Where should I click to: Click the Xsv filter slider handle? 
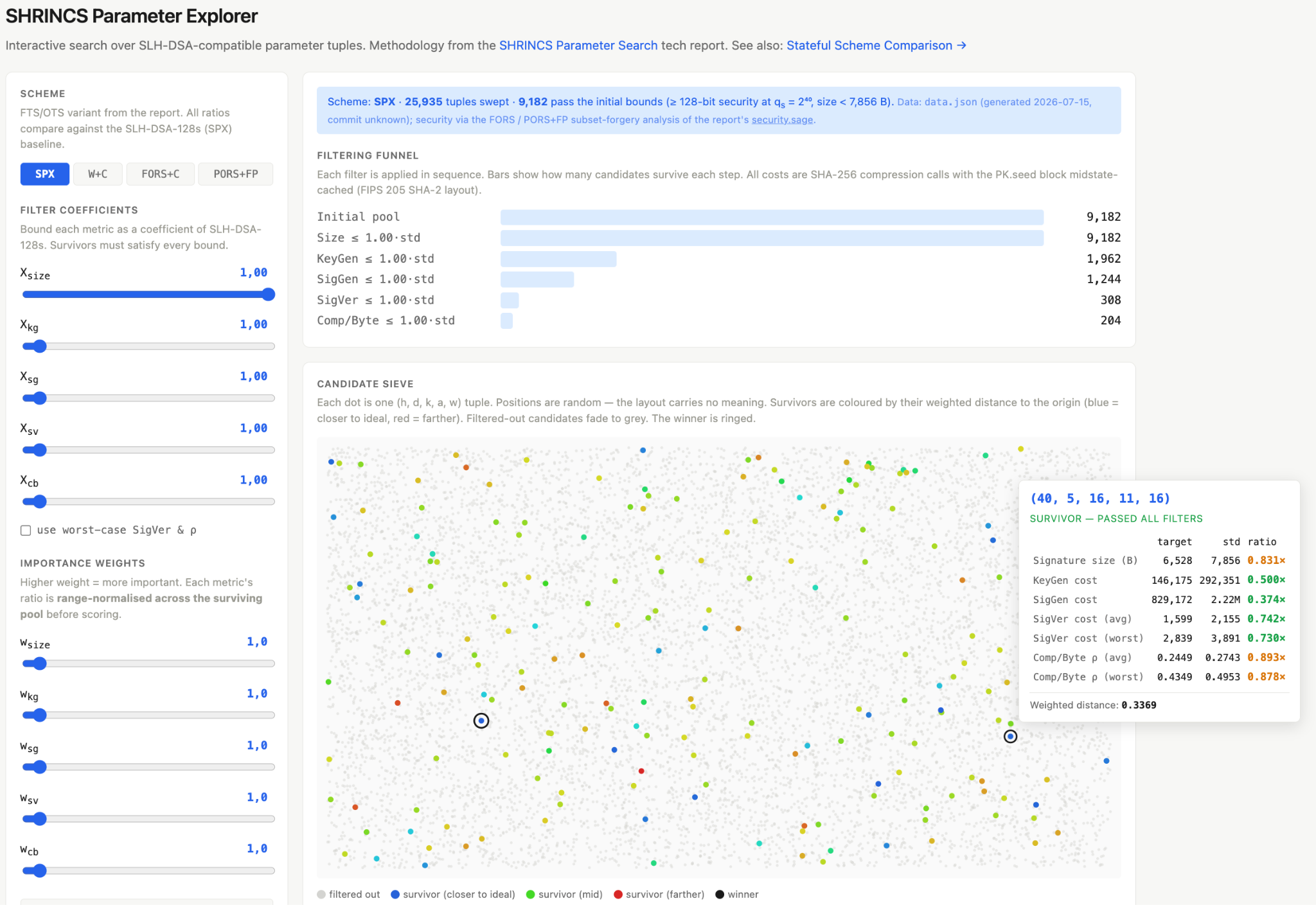39,450
